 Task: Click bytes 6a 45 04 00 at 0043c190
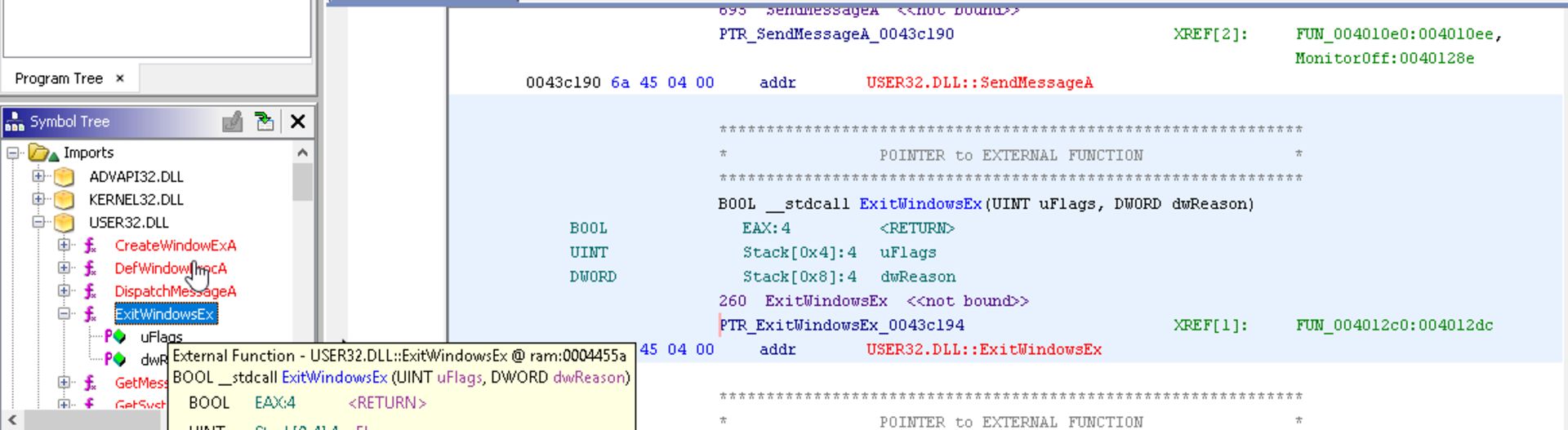[x=662, y=82]
